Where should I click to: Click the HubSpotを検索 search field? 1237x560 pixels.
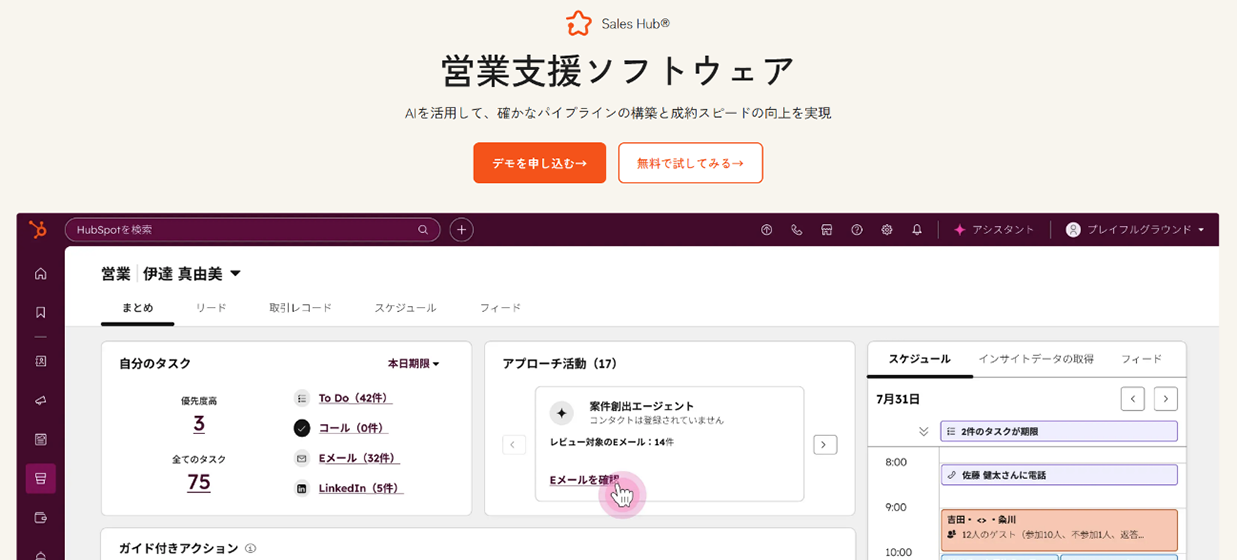(x=245, y=230)
